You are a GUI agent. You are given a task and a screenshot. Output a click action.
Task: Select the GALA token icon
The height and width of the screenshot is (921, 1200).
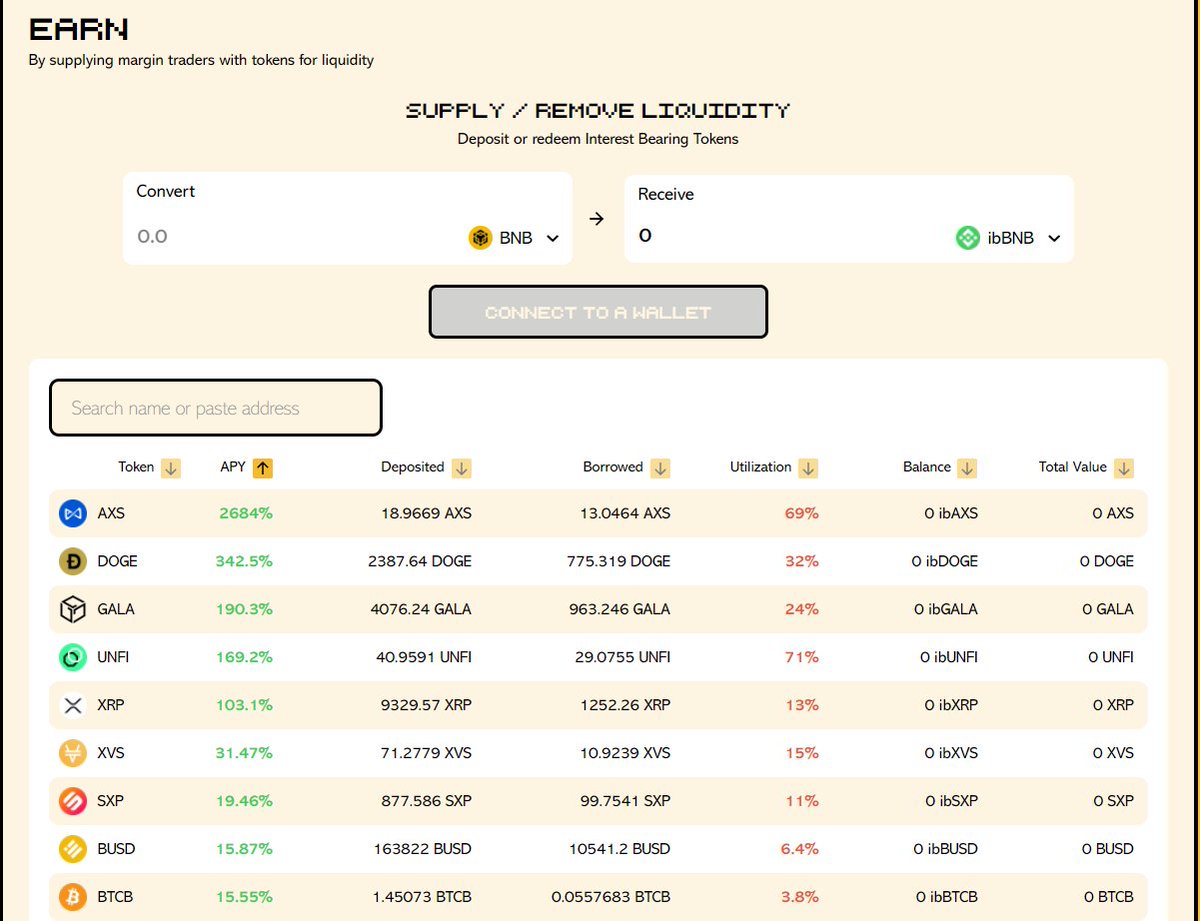[72, 609]
